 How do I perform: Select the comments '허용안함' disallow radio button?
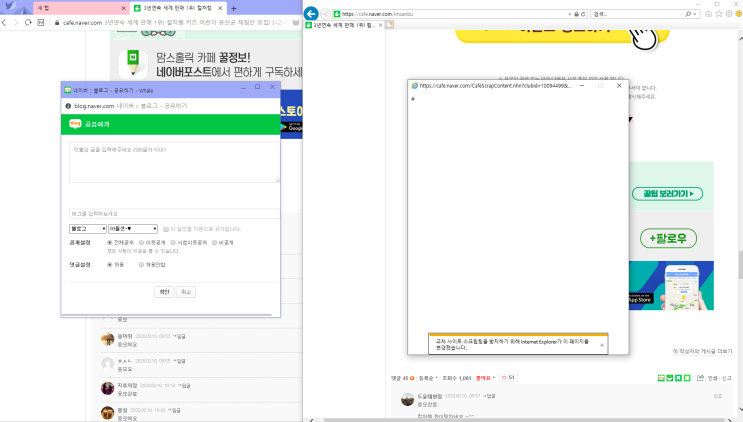[141, 265]
